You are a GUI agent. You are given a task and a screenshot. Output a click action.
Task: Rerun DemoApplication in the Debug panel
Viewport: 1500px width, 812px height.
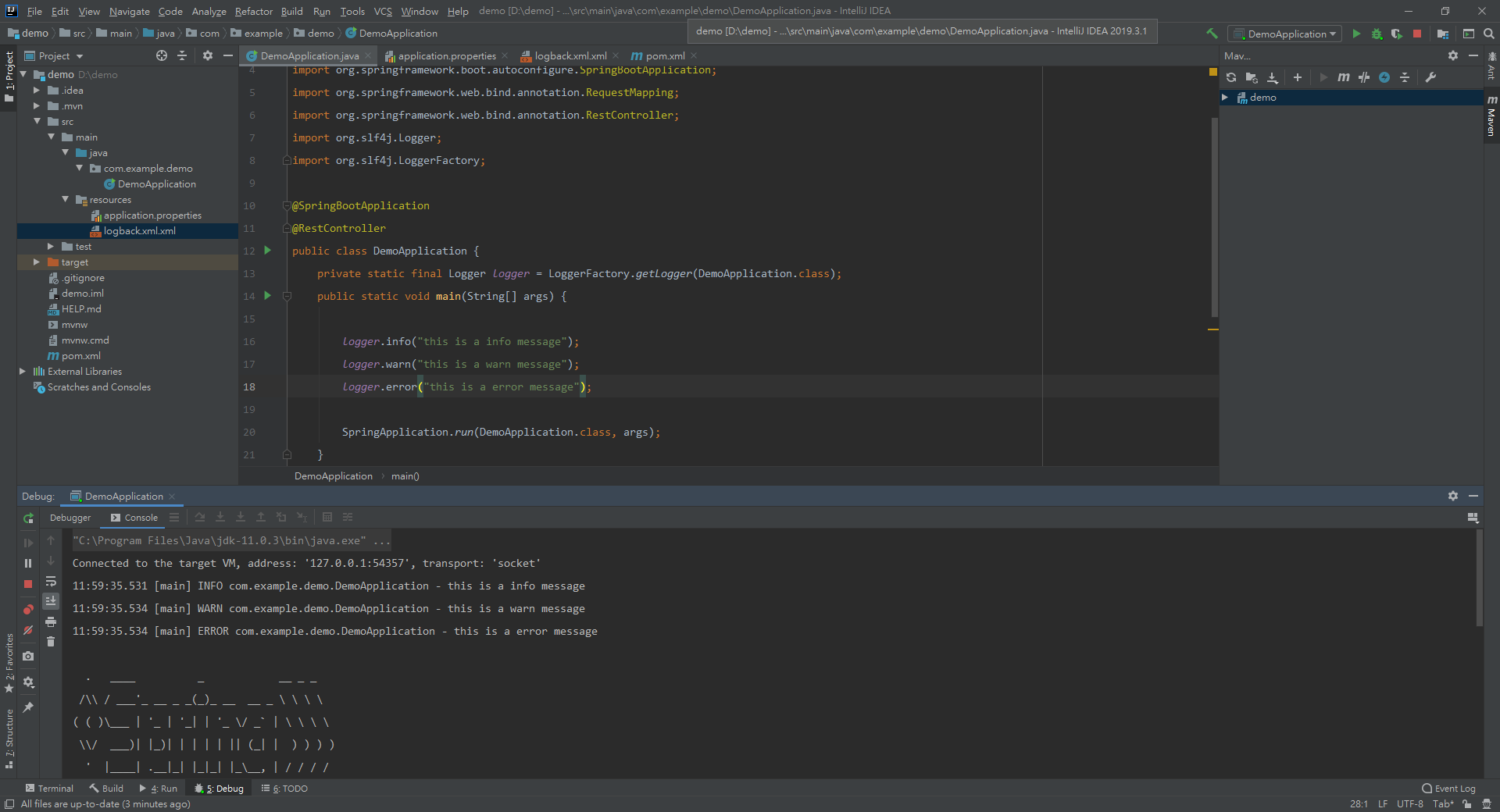pos(28,518)
